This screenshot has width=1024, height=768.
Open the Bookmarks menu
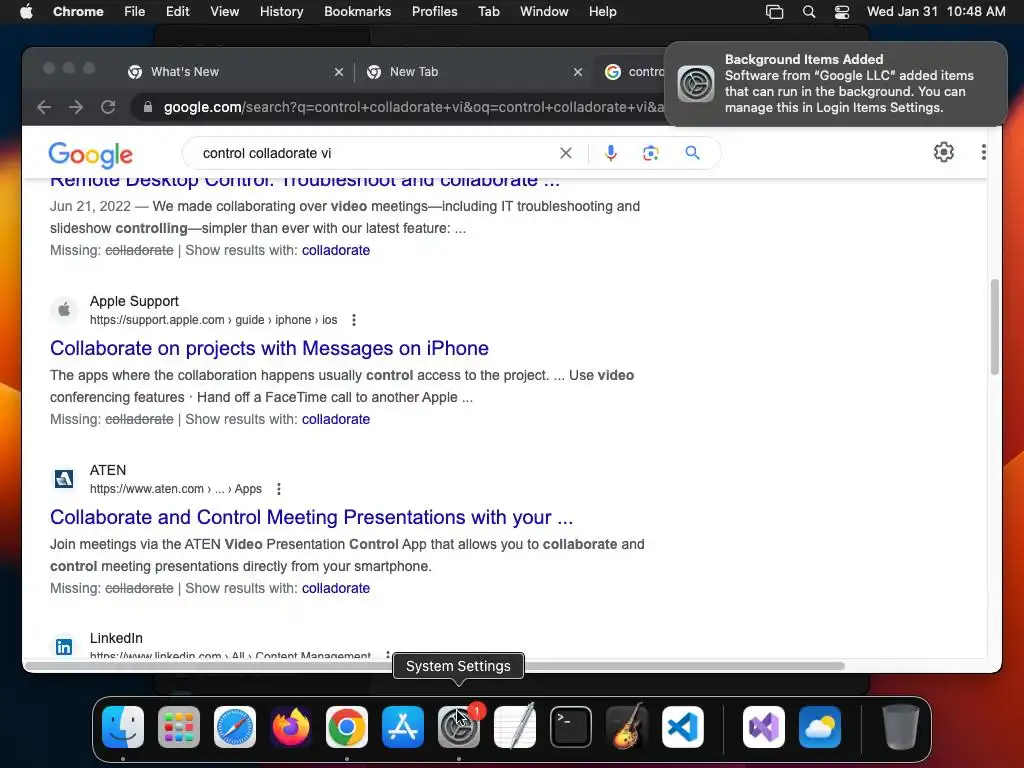click(357, 11)
